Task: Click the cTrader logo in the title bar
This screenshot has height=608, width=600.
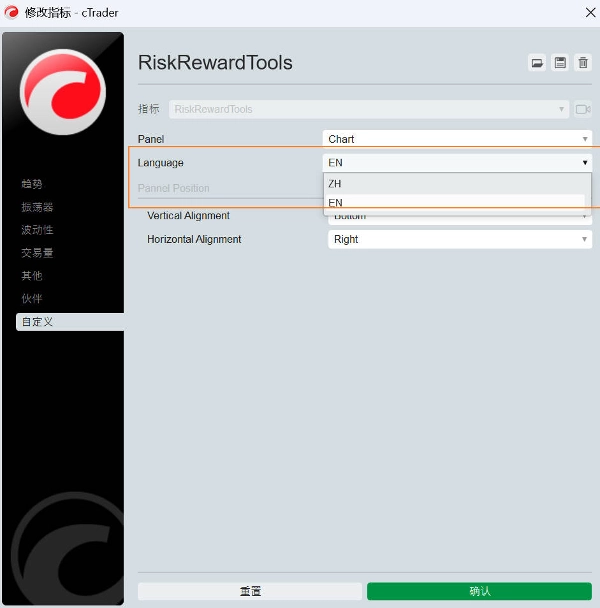Action: pyautogui.click(x=11, y=12)
